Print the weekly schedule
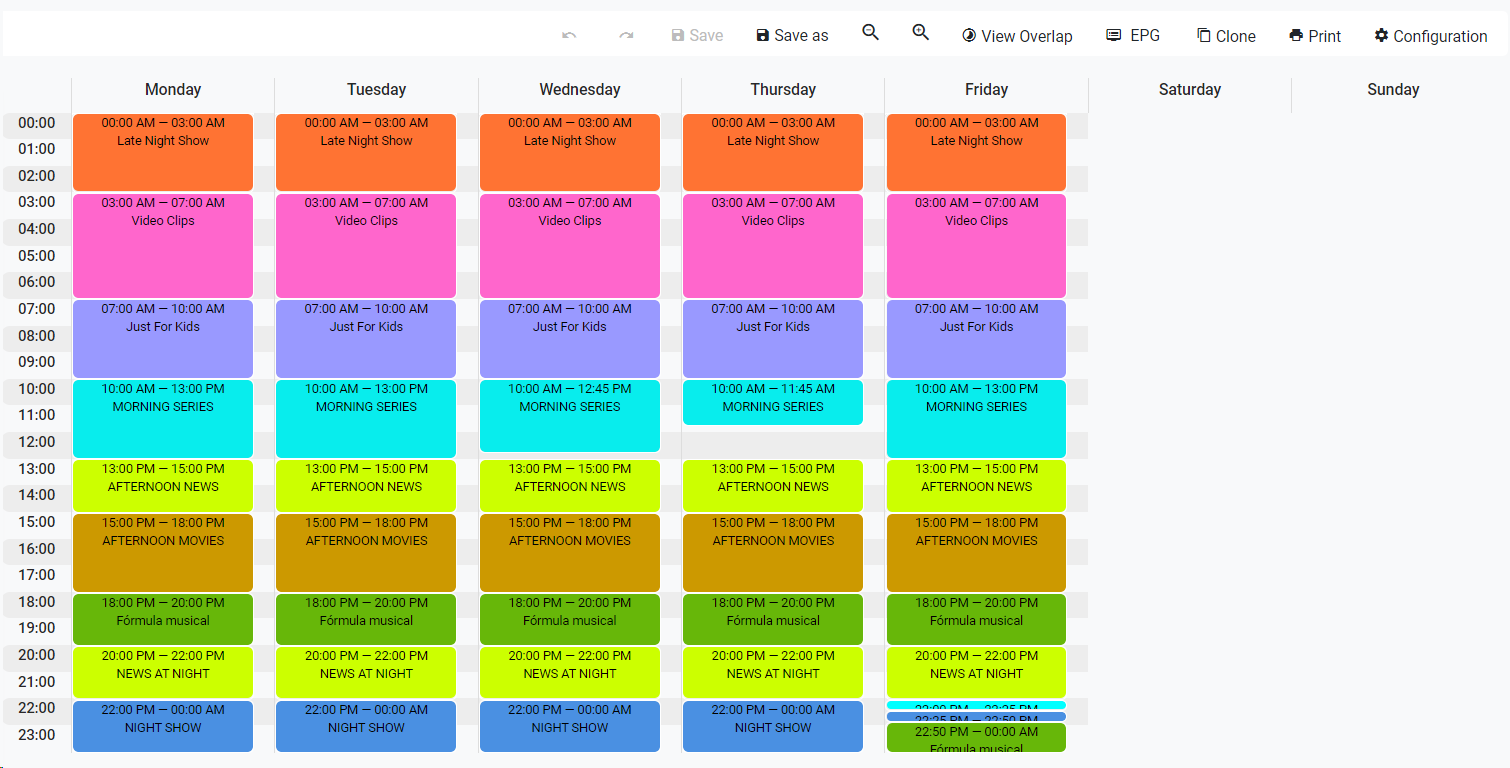The width and height of the screenshot is (1510, 768). point(1315,36)
